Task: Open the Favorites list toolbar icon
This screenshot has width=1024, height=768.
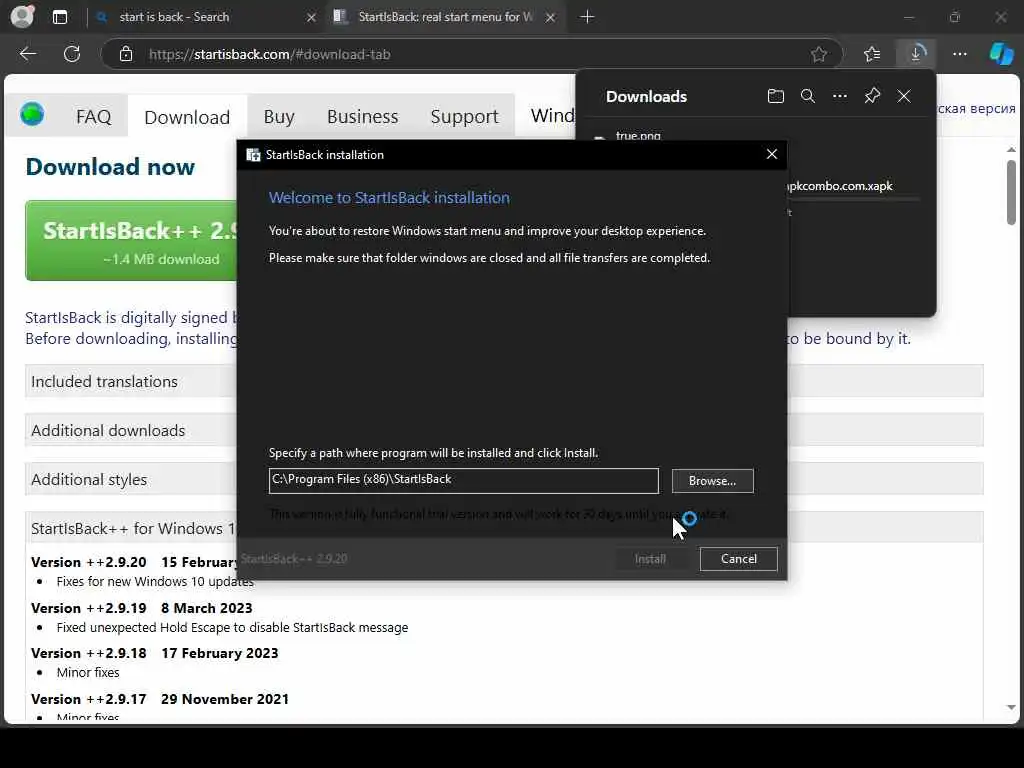Action: click(x=872, y=54)
